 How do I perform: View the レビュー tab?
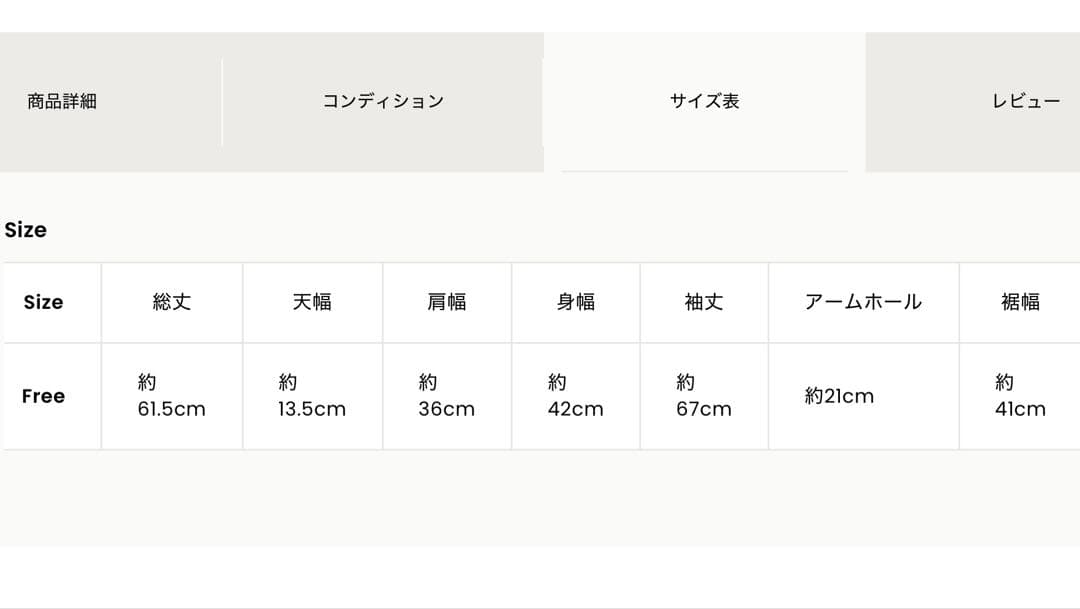(x=1025, y=99)
